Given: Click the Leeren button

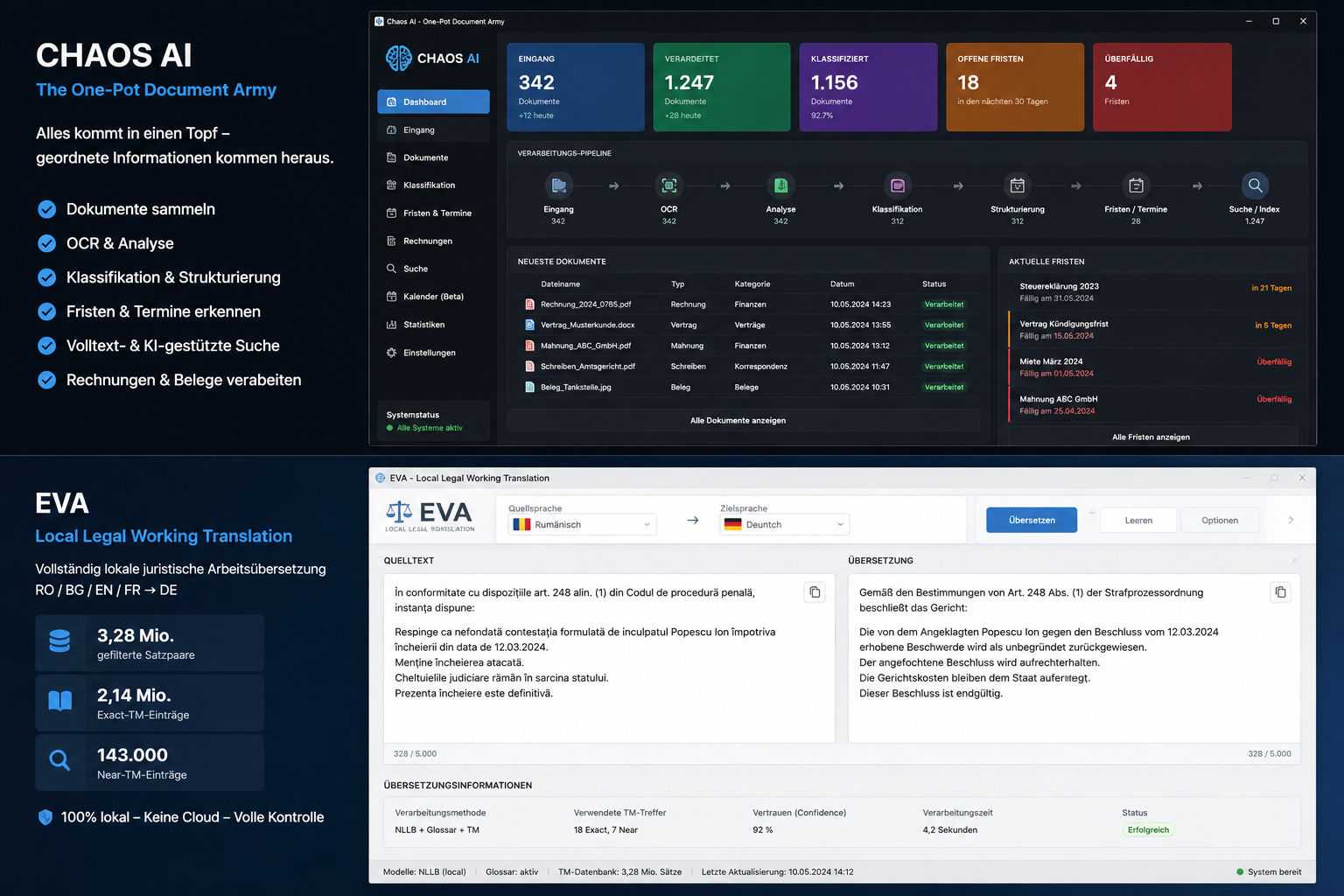Looking at the screenshot, I should pos(1138,521).
